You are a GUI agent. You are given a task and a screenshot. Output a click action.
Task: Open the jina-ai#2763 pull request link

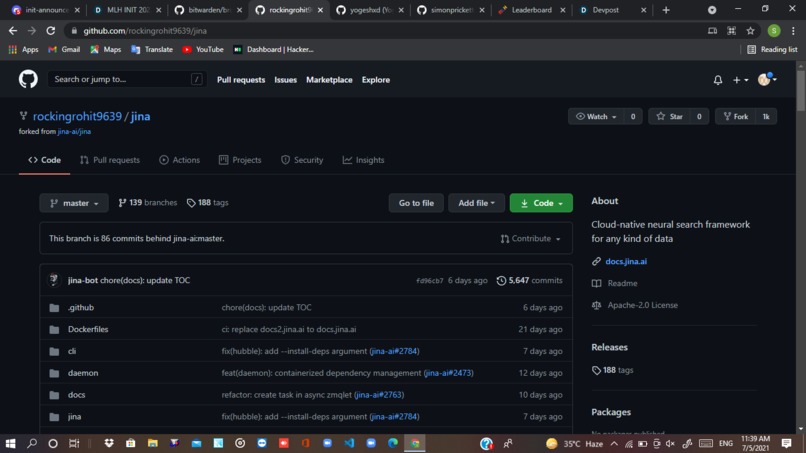point(379,395)
